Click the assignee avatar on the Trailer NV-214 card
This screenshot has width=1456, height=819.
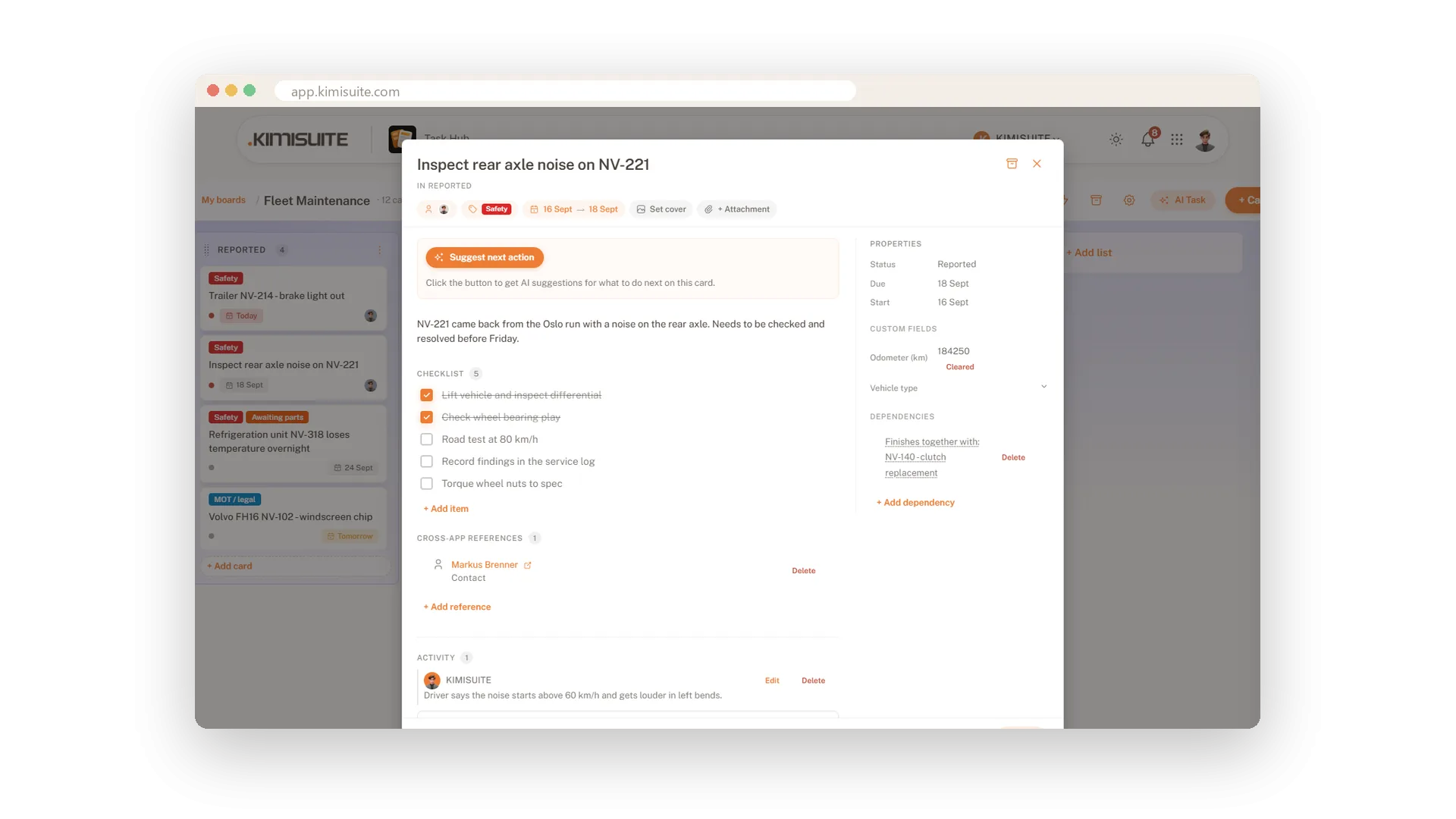pos(371,316)
